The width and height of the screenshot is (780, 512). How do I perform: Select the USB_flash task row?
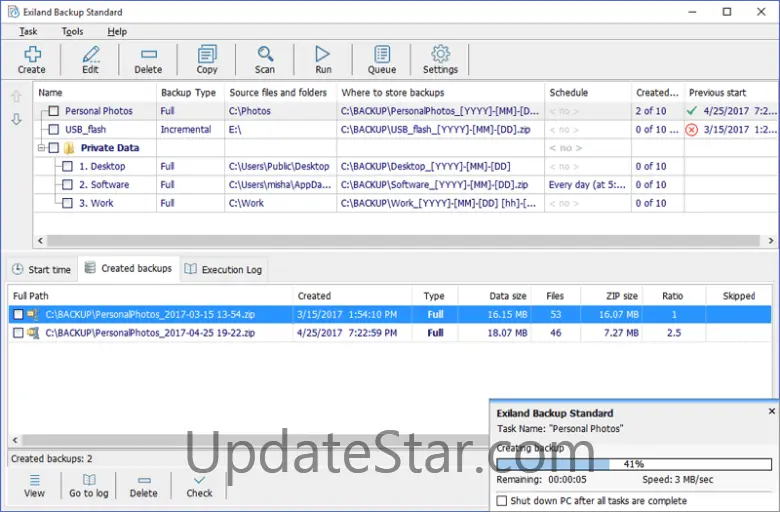tap(405, 129)
